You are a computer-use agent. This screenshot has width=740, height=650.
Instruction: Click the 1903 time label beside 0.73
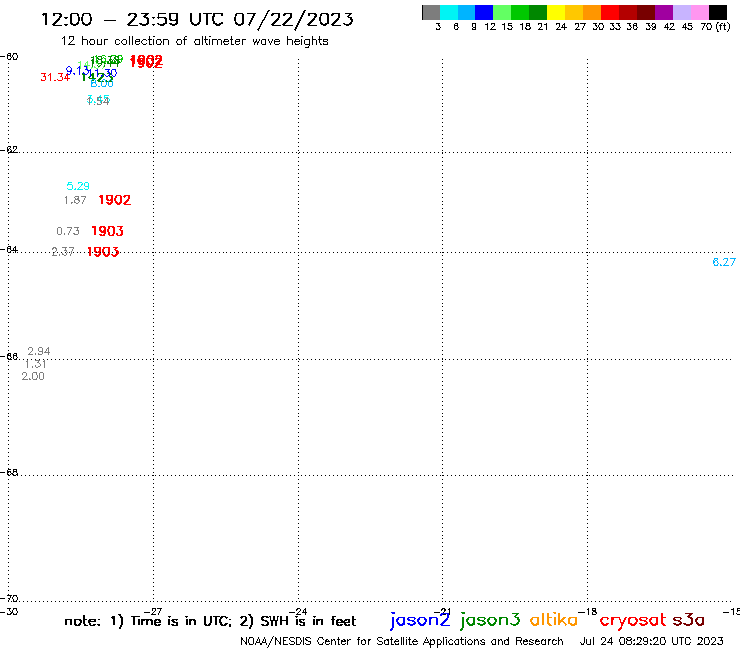point(107,231)
